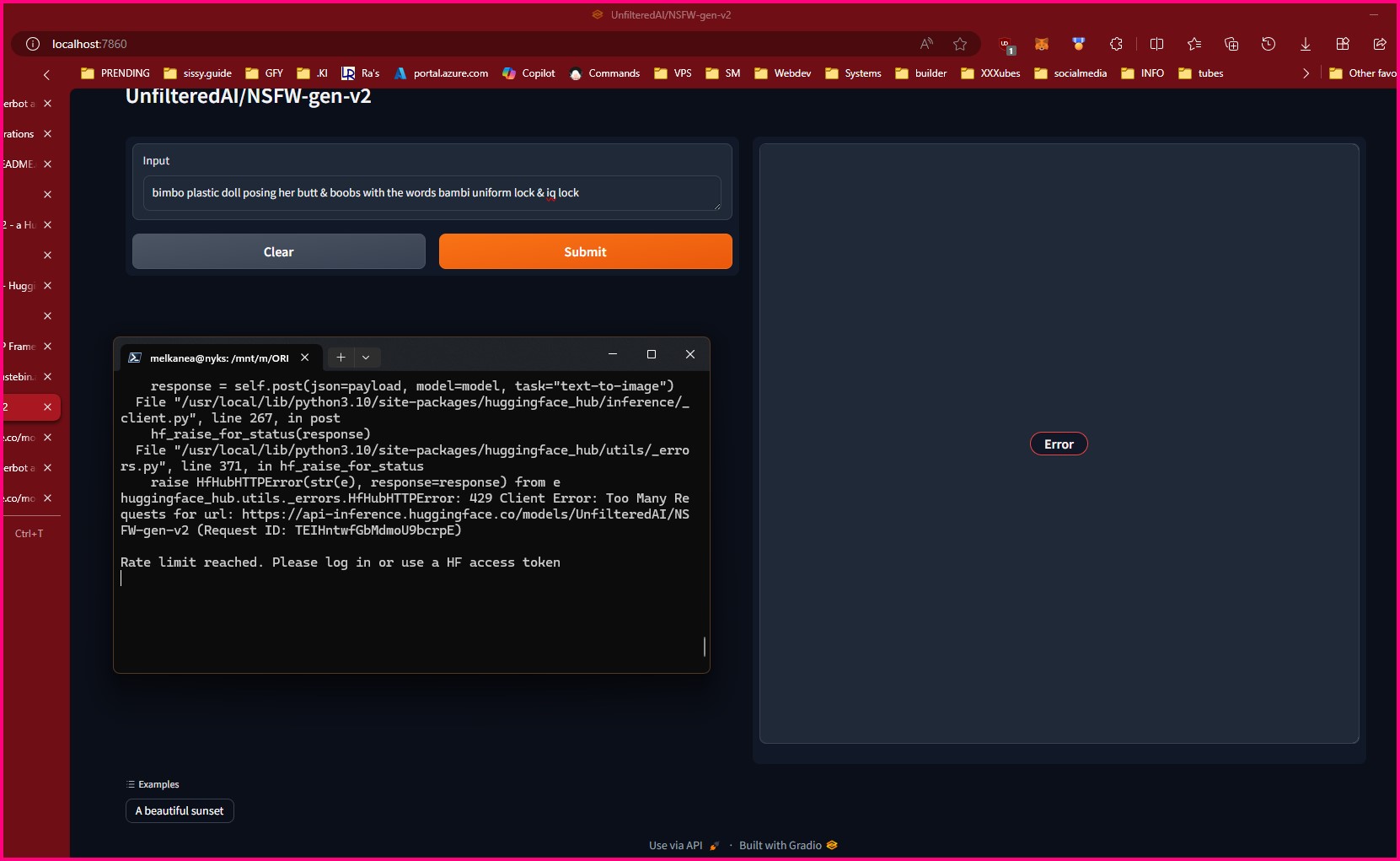Image resolution: width=1400 pixels, height=861 pixels.
Task: Click the MetaMask fox extension icon
Action: tap(1042, 44)
